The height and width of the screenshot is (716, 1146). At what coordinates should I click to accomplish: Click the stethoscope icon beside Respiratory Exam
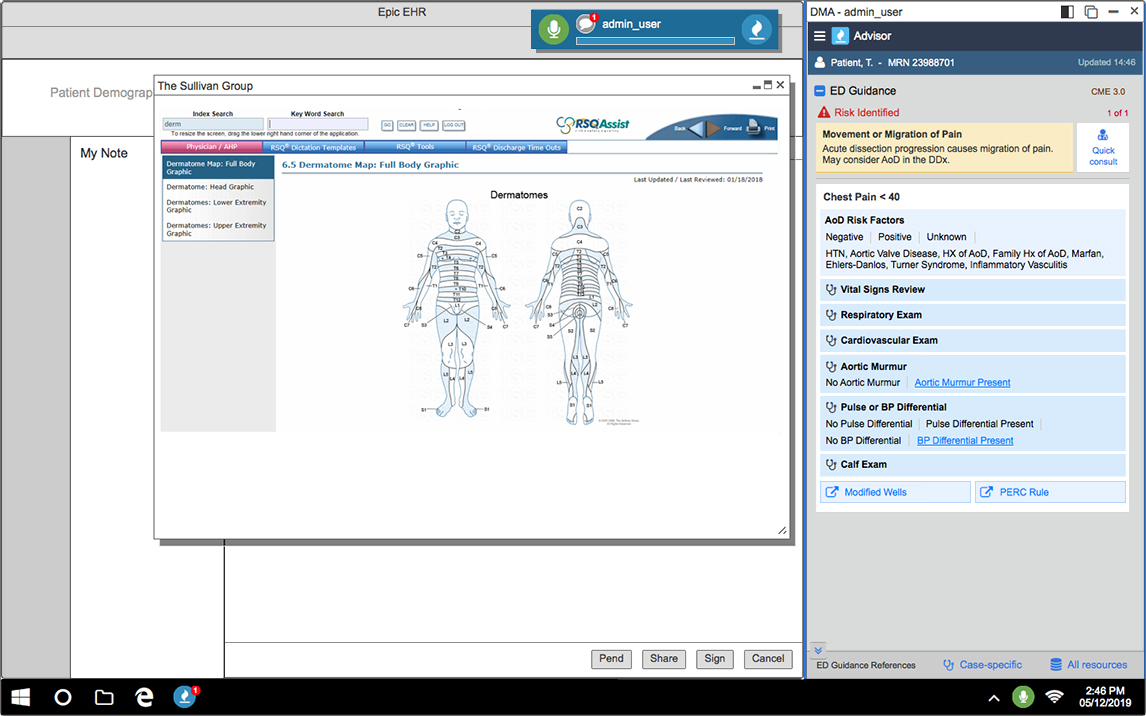click(x=831, y=315)
